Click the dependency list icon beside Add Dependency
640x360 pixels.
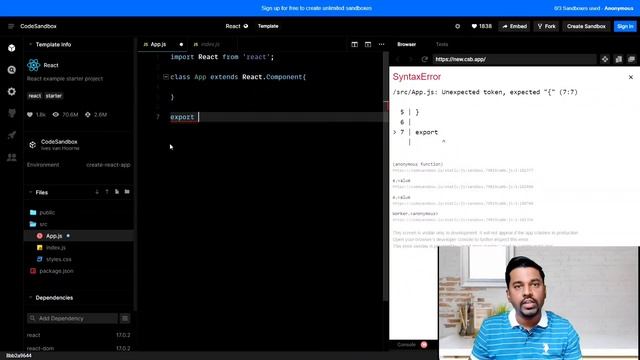point(125,318)
